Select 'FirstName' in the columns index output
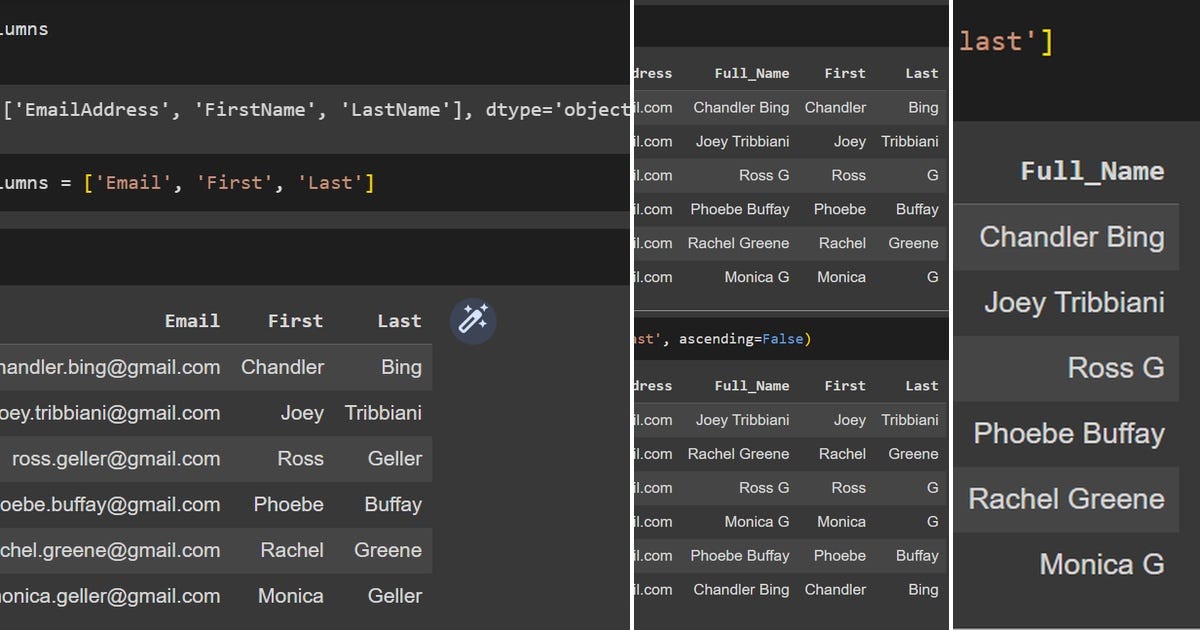The width and height of the screenshot is (1200, 630). tap(262, 110)
